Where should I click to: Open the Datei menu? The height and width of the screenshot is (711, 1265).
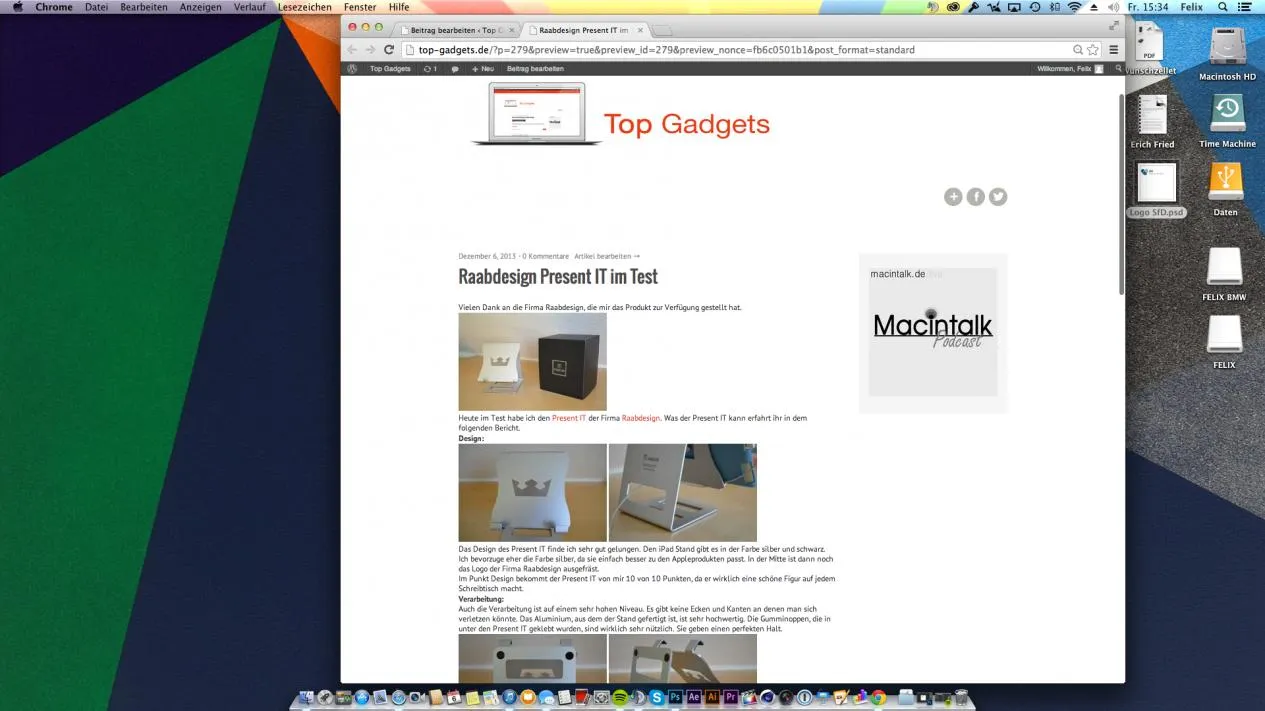tap(97, 7)
